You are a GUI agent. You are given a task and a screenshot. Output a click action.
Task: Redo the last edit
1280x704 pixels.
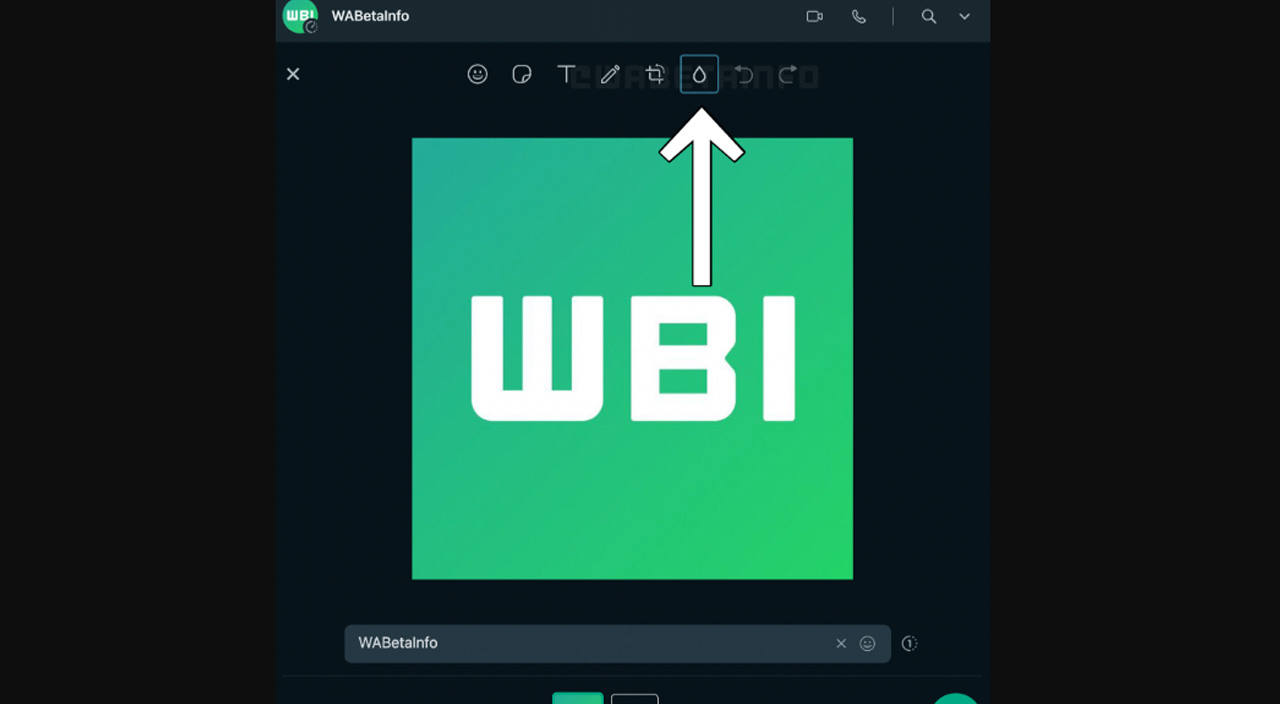(786, 73)
